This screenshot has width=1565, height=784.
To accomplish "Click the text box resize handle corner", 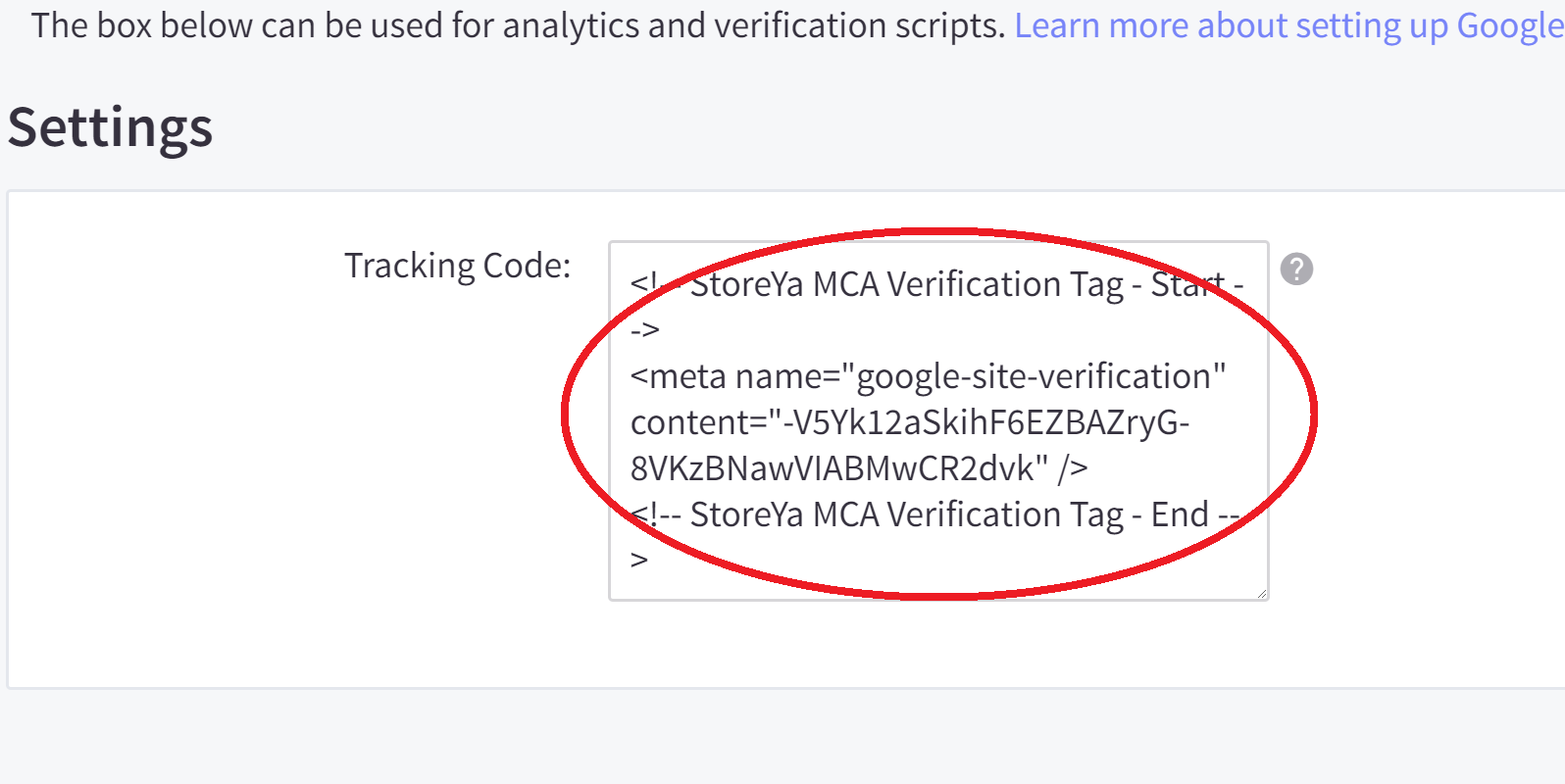I will 1261,593.
